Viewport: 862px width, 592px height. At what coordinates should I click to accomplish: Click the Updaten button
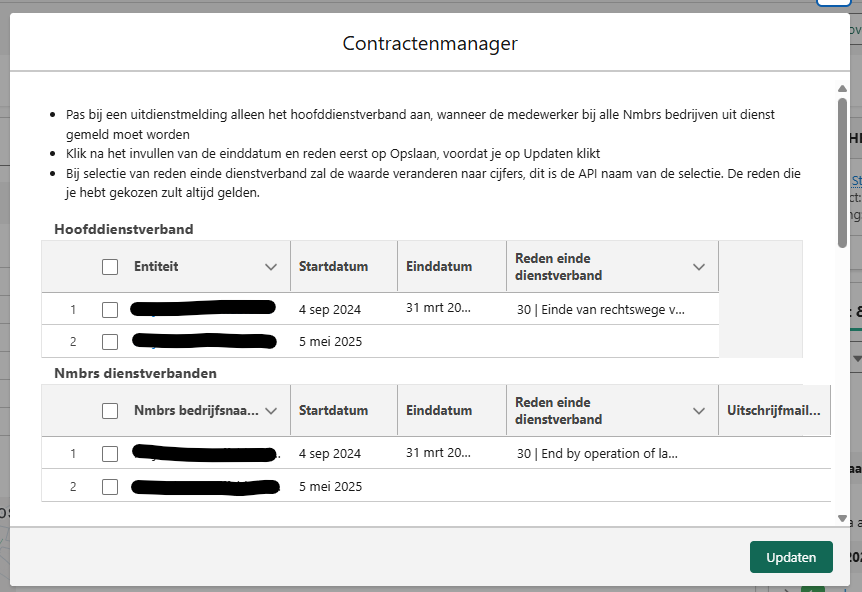(790, 557)
